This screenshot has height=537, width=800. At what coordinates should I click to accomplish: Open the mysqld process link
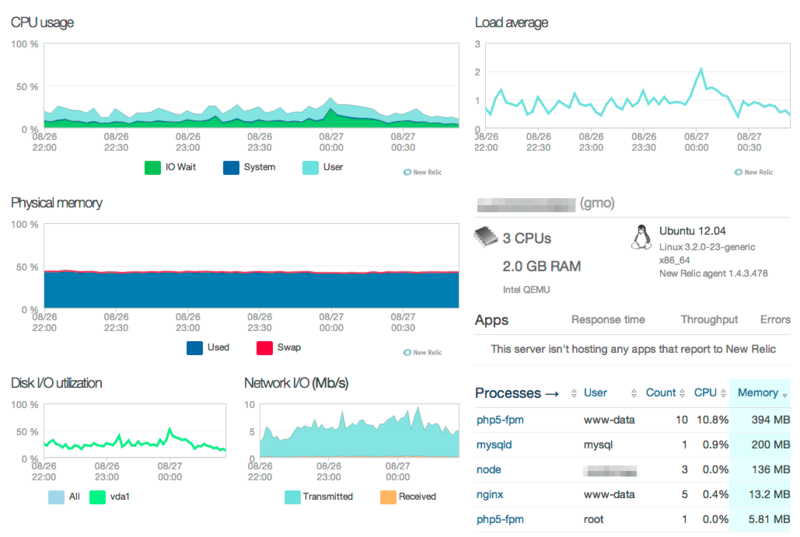click(494, 445)
